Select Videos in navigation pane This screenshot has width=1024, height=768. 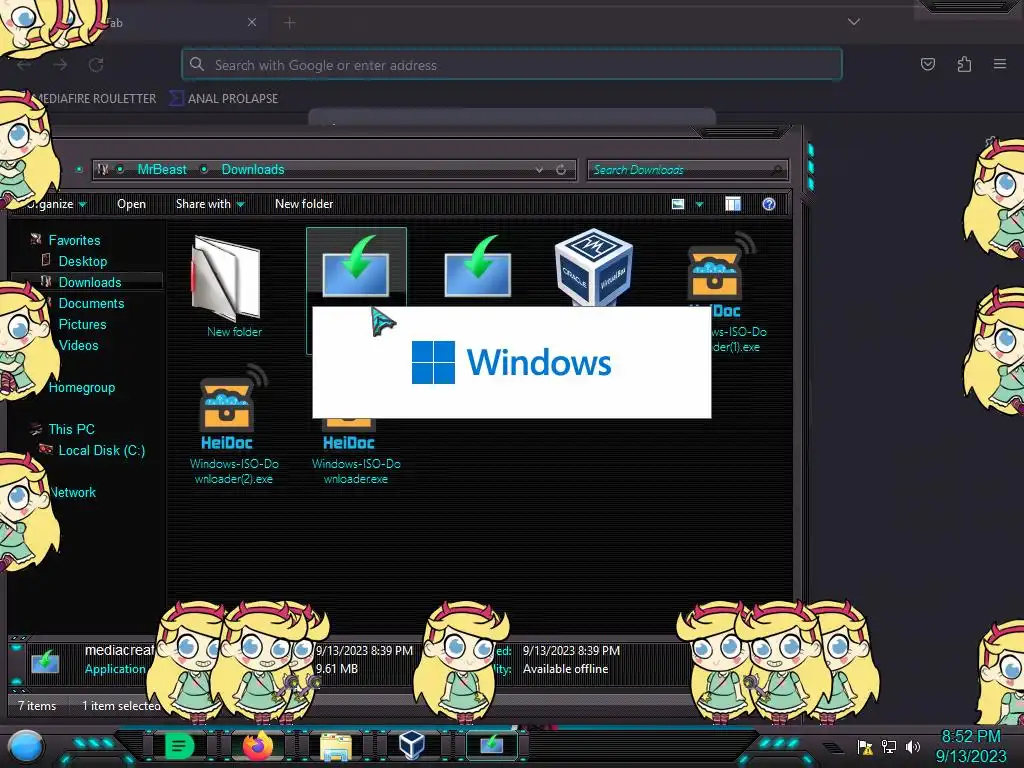coord(78,345)
